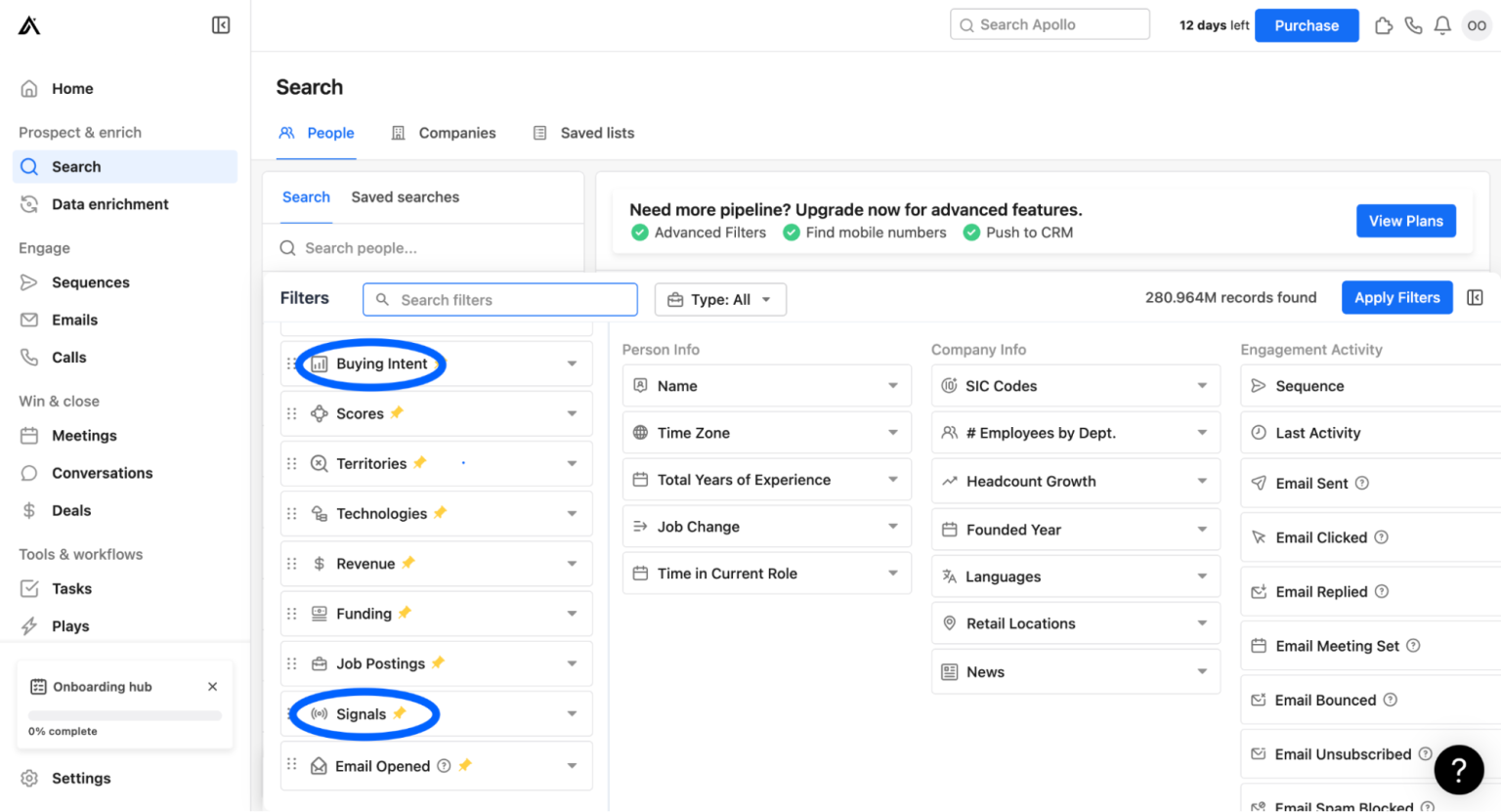Toggle the pin on Job Postings filter
This screenshot has height=812, width=1501.
point(438,662)
